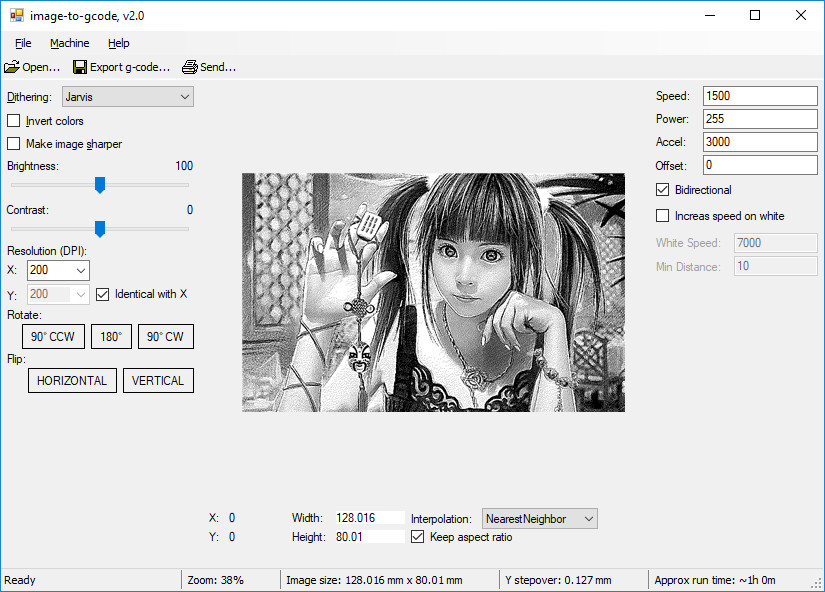Image resolution: width=825 pixels, height=592 pixels.
Task: Open the File menu
Action: point(23,43)
